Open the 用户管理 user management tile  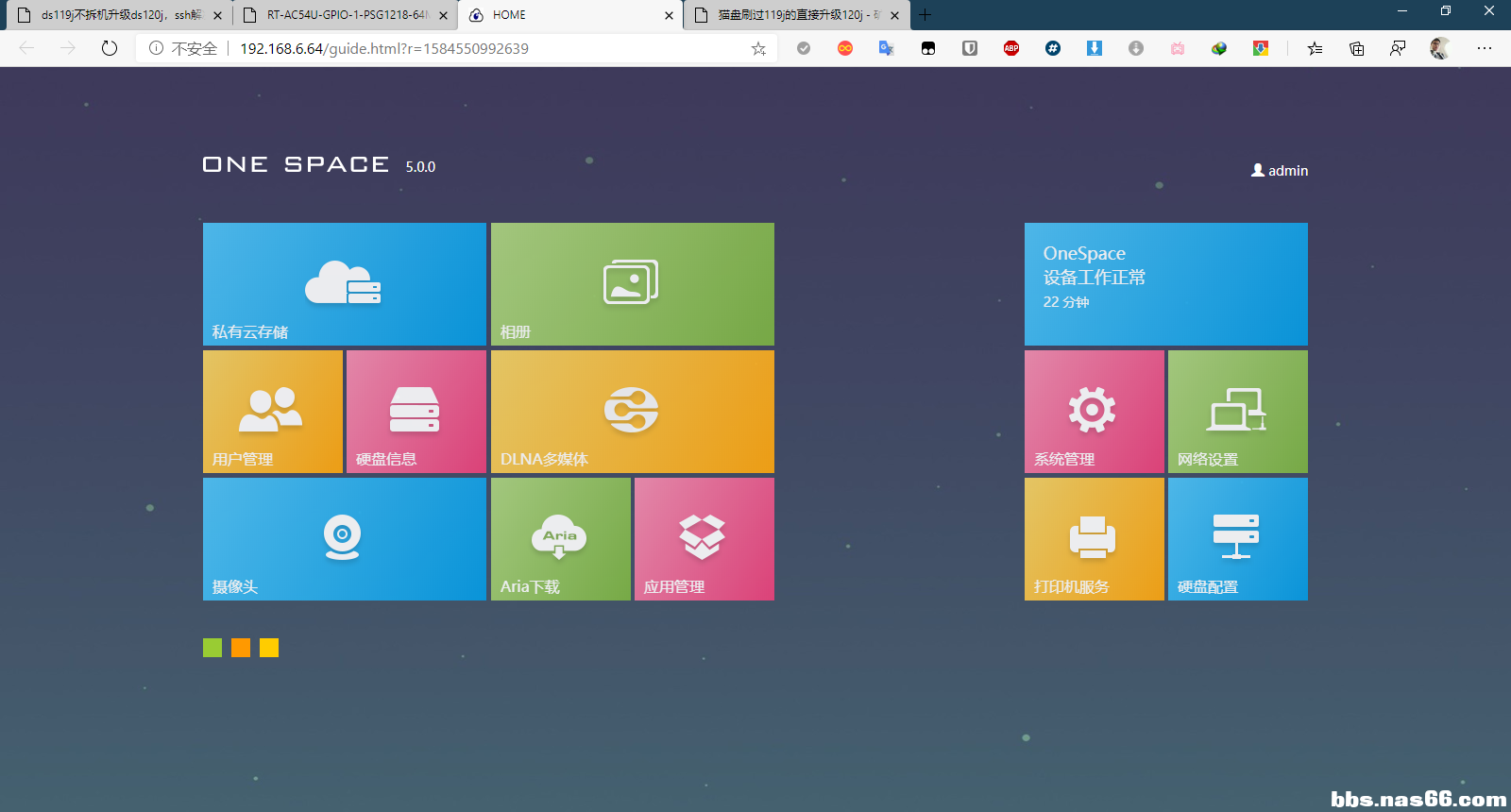(x=273, y=412)
